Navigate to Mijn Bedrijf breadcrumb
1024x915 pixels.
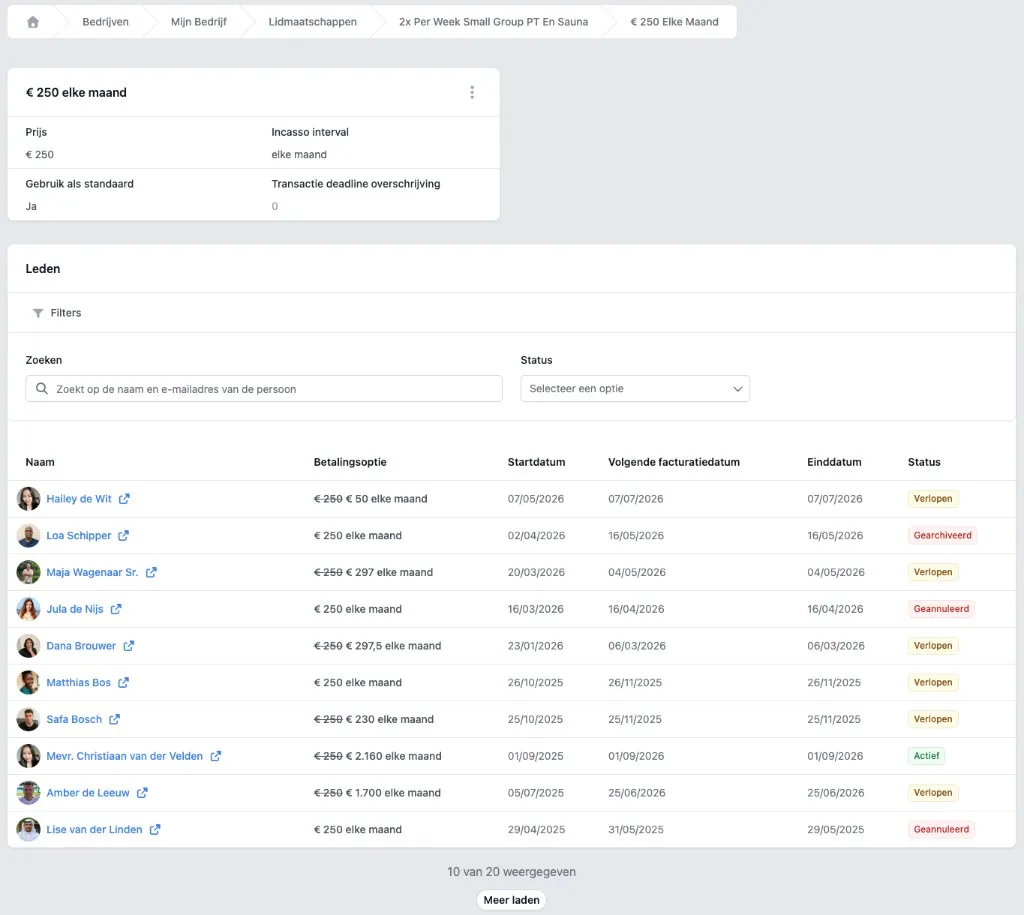point(199,22)
